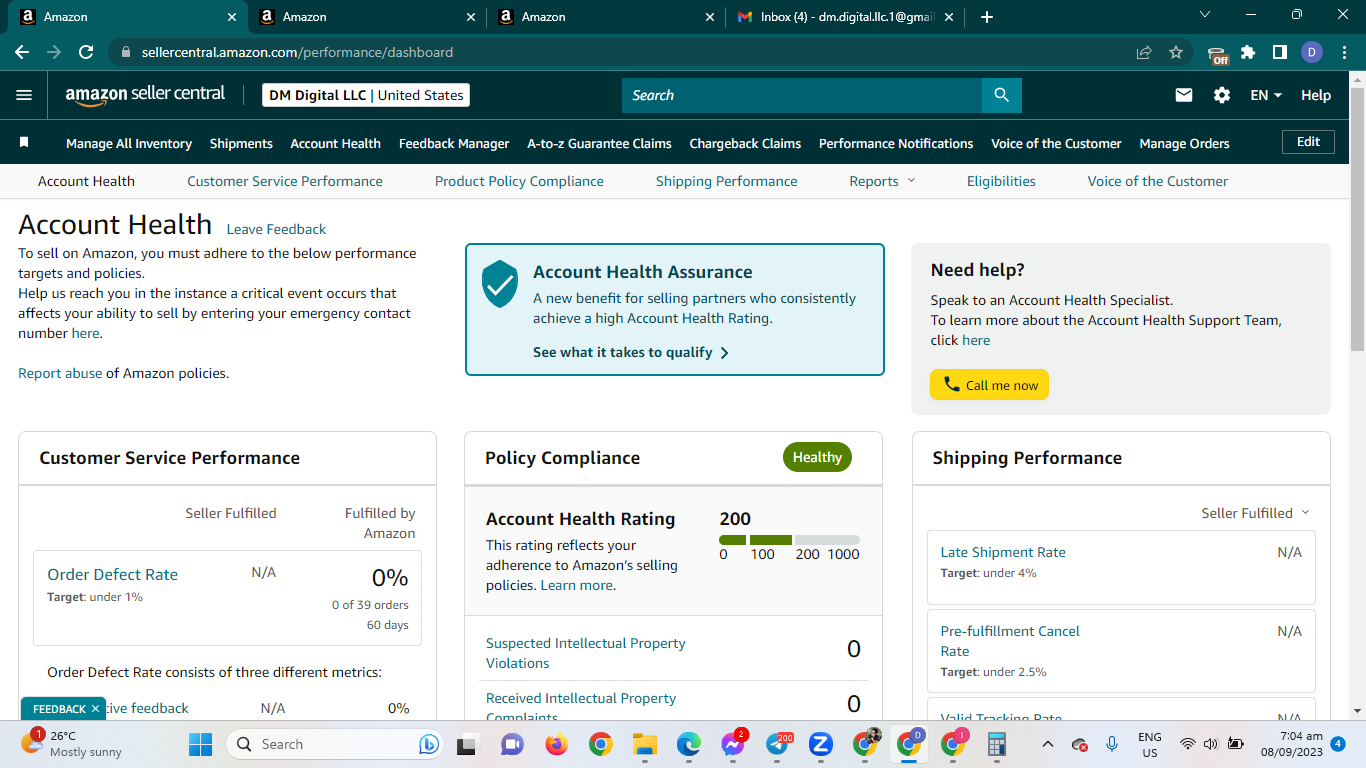Show hidden icons in system tray
Image resolution: width=1366 pixels, height=768 pixels.
click(1048, 744)
